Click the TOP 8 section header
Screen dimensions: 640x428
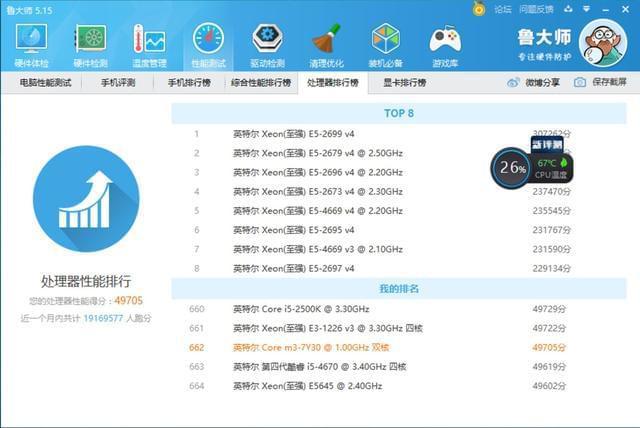click(x=399, y=113)
